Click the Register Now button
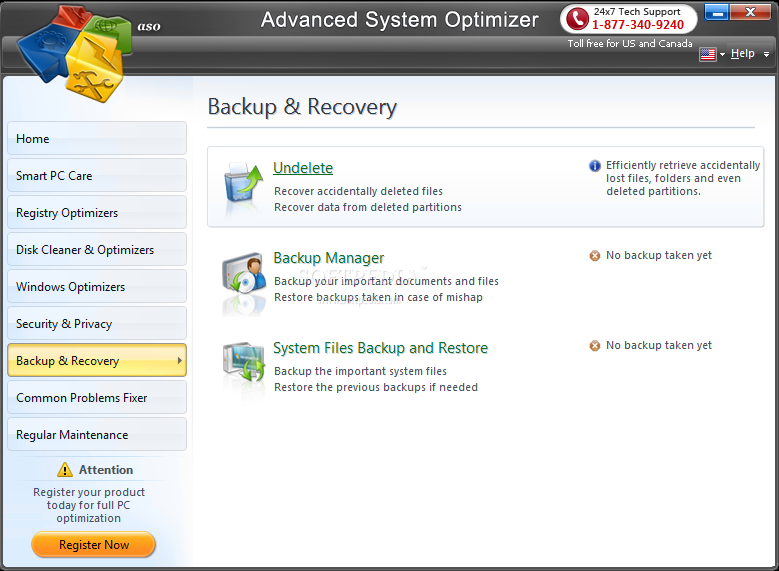The width and height of the screenshot is (779, 571). (x=93, y=544)
